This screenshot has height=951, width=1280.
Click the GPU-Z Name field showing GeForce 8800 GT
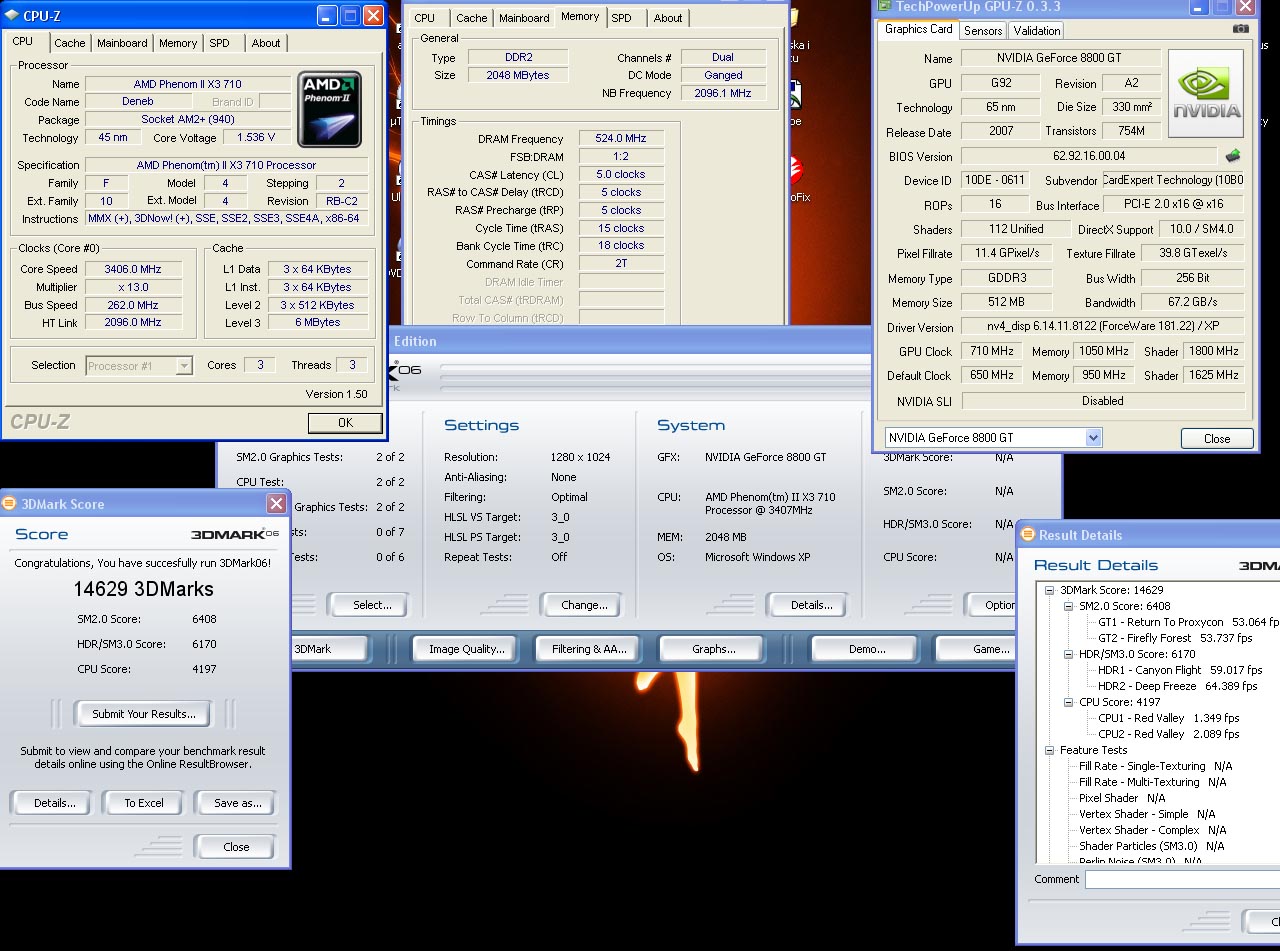coord(1061,58)
